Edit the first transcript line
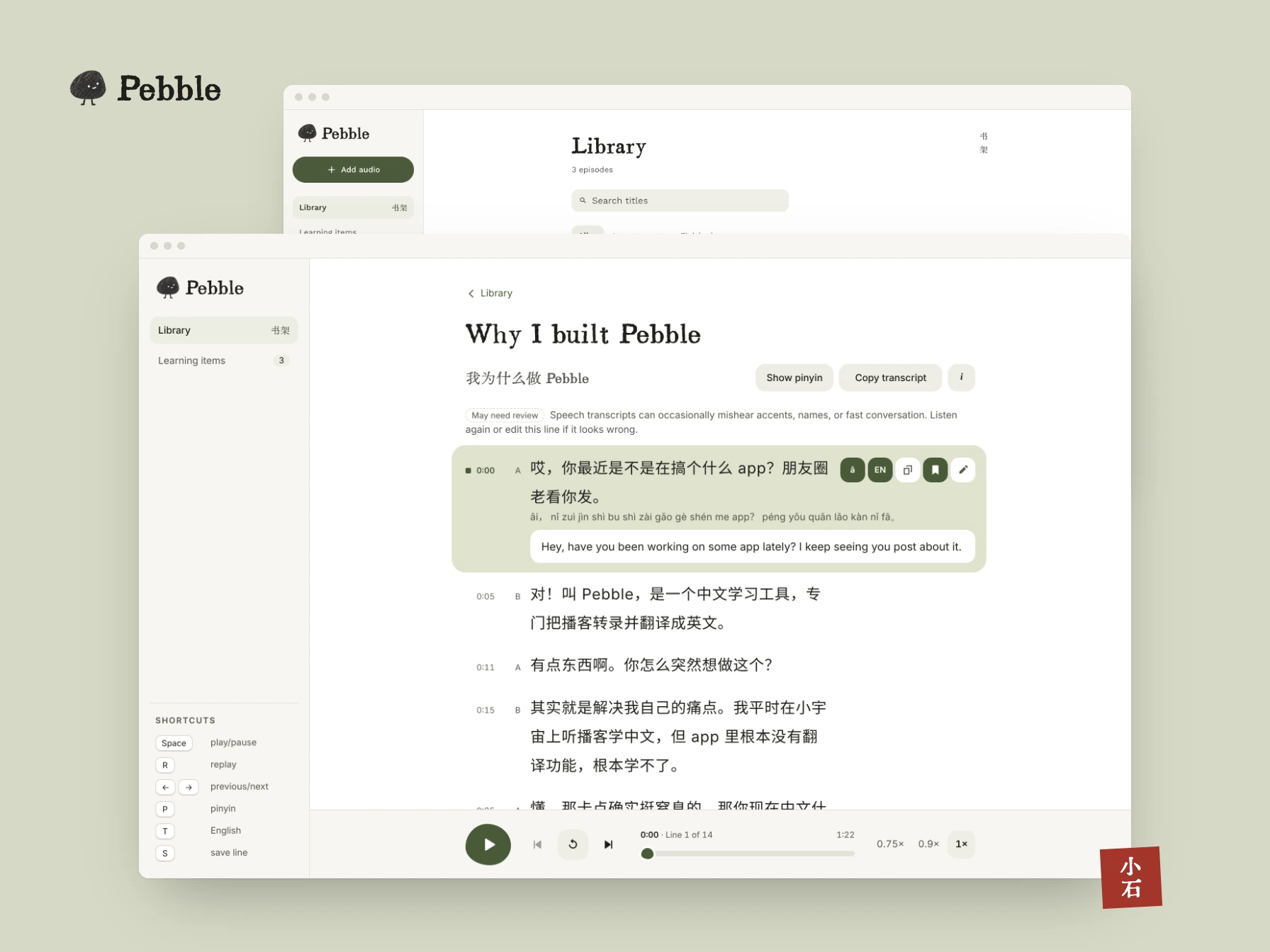The image size is (1270, 952). pyautogui.click(x=962, y=470)
